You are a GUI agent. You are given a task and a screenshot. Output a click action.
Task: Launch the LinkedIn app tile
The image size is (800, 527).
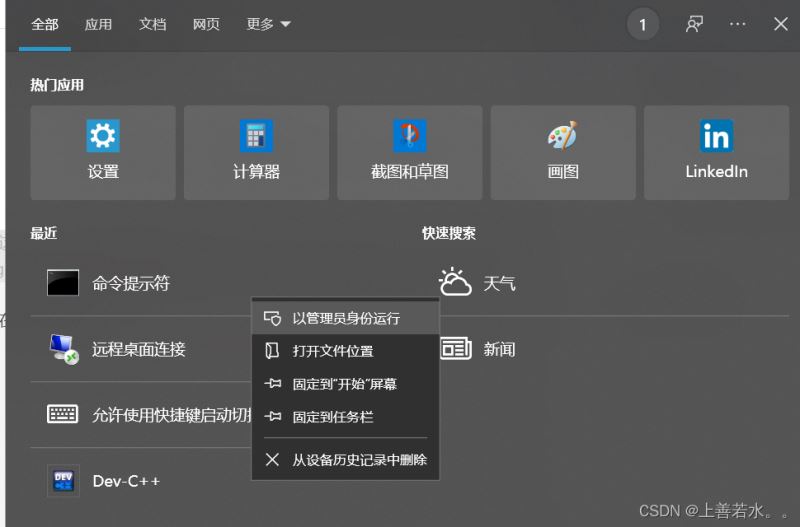click(716, 152)
